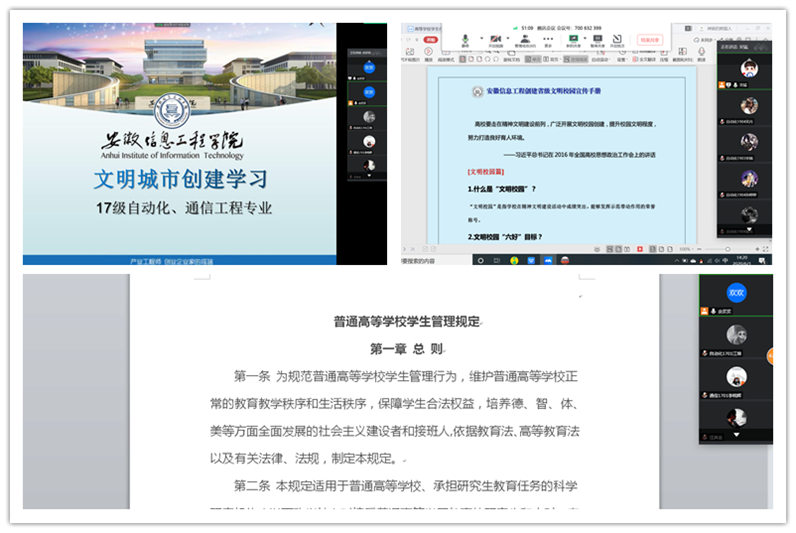This screenshot has height=533, width=796.
Task: Click the slide title 文明城市创建学习
Action: coord(180,179)
